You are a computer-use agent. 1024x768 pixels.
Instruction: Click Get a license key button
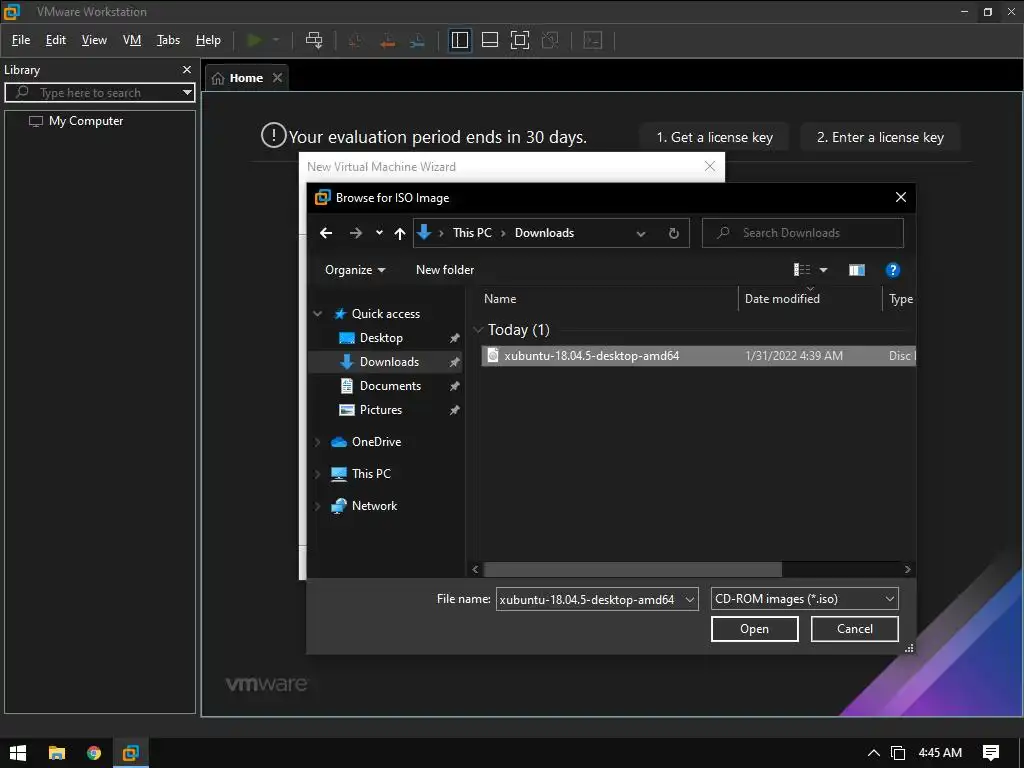pos(714,137)
